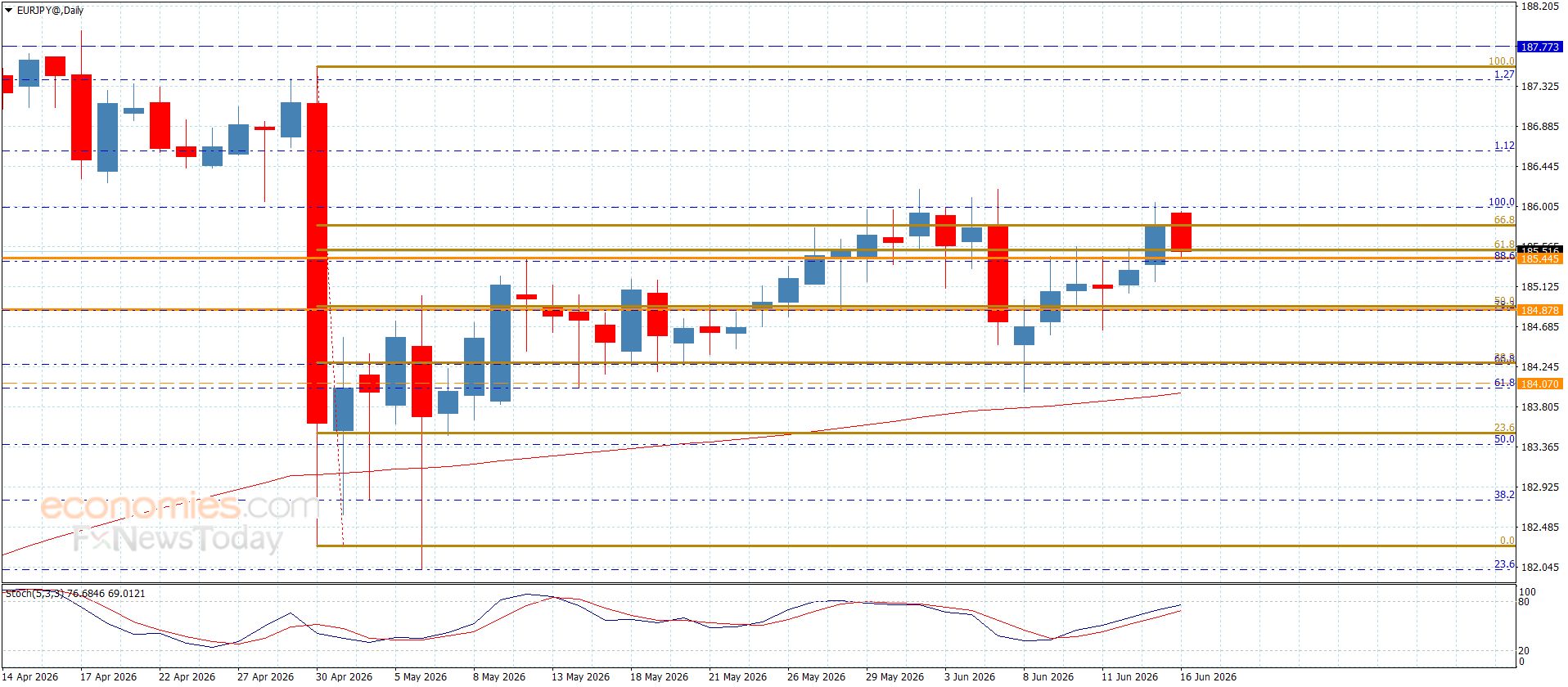Select the gold 0.0 Fibonacci level label
The height and width of the screenshot is (687, 1568).
(1507, 541)
